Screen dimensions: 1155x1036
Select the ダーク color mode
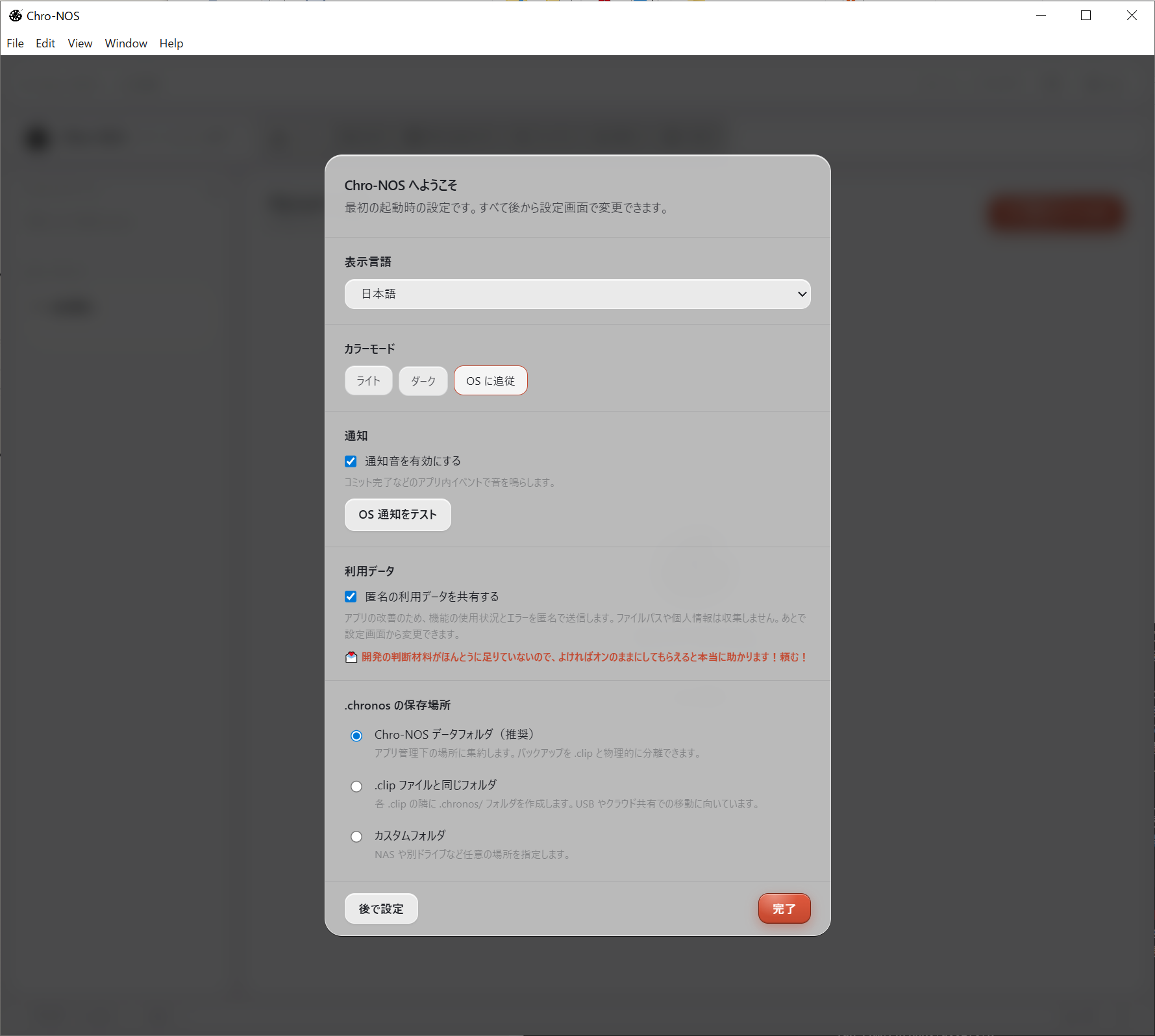[x=423, y=381]
